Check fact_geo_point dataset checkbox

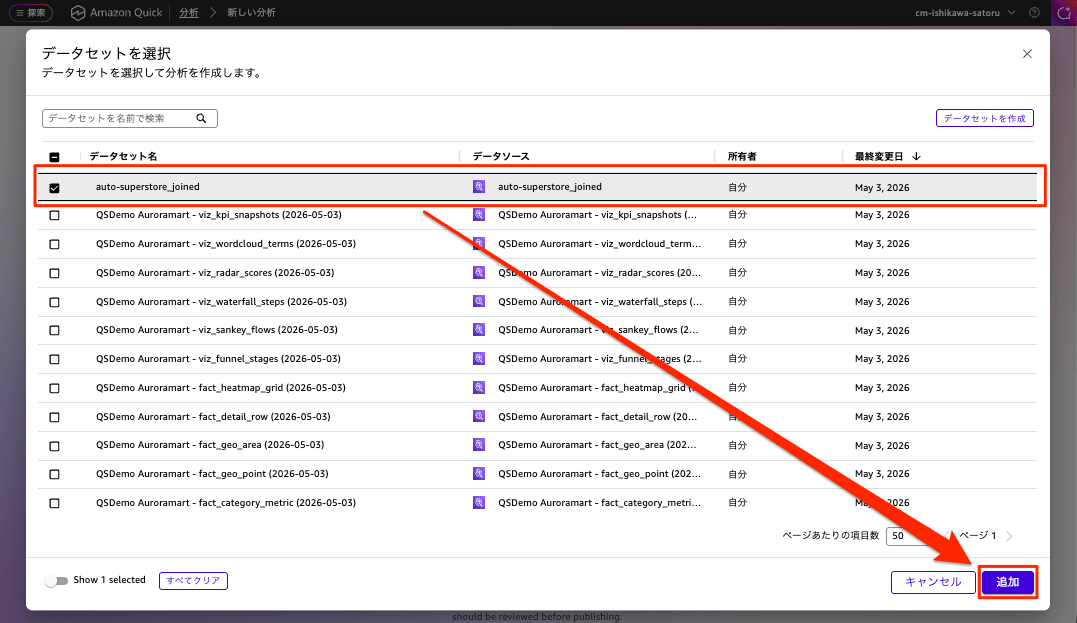[54, 475]
